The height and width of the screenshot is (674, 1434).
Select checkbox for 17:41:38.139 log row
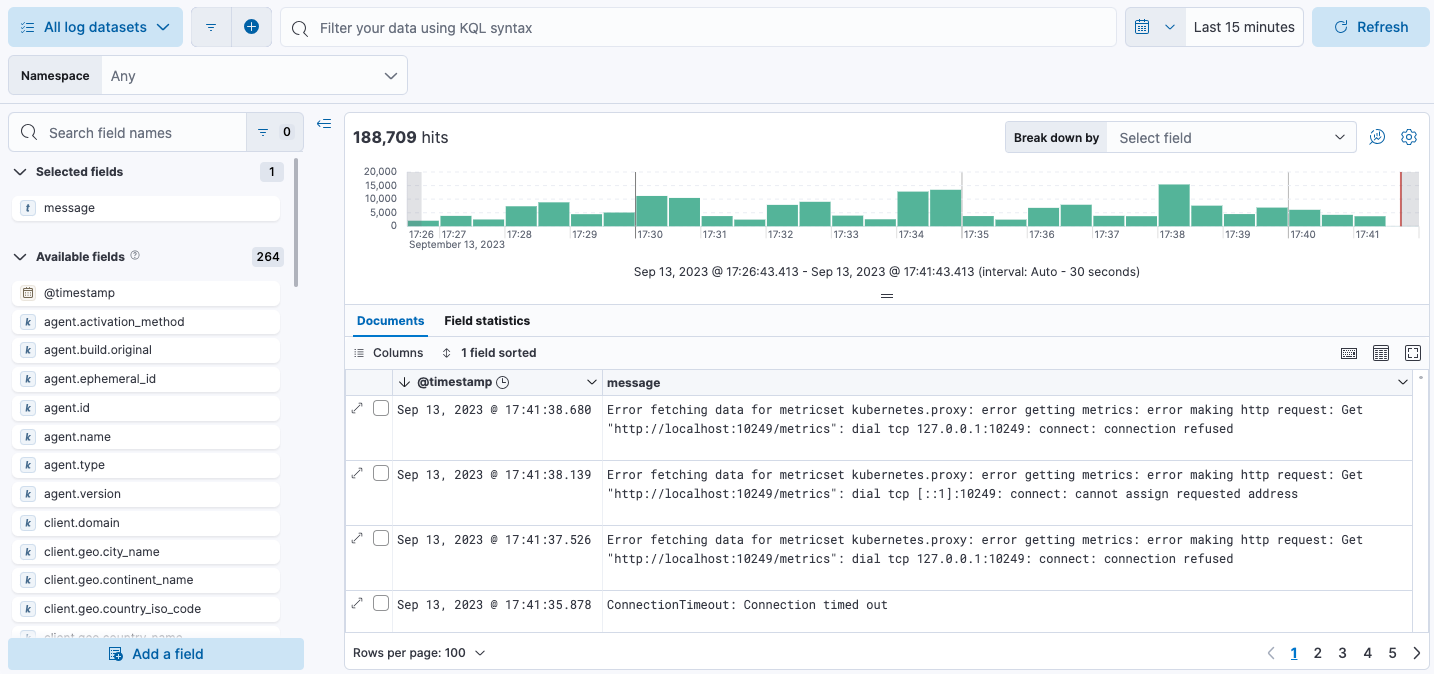381,474
